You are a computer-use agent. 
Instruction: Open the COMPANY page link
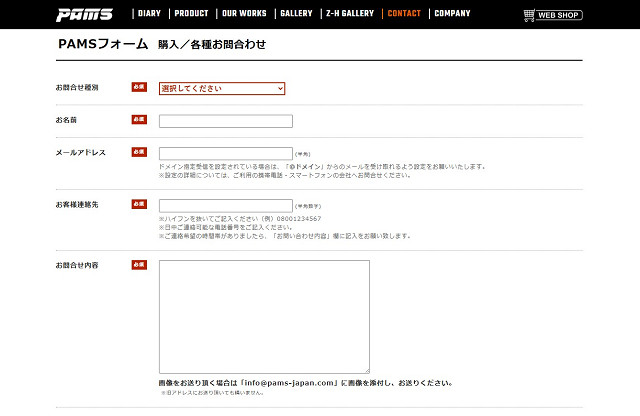point(452,14)
